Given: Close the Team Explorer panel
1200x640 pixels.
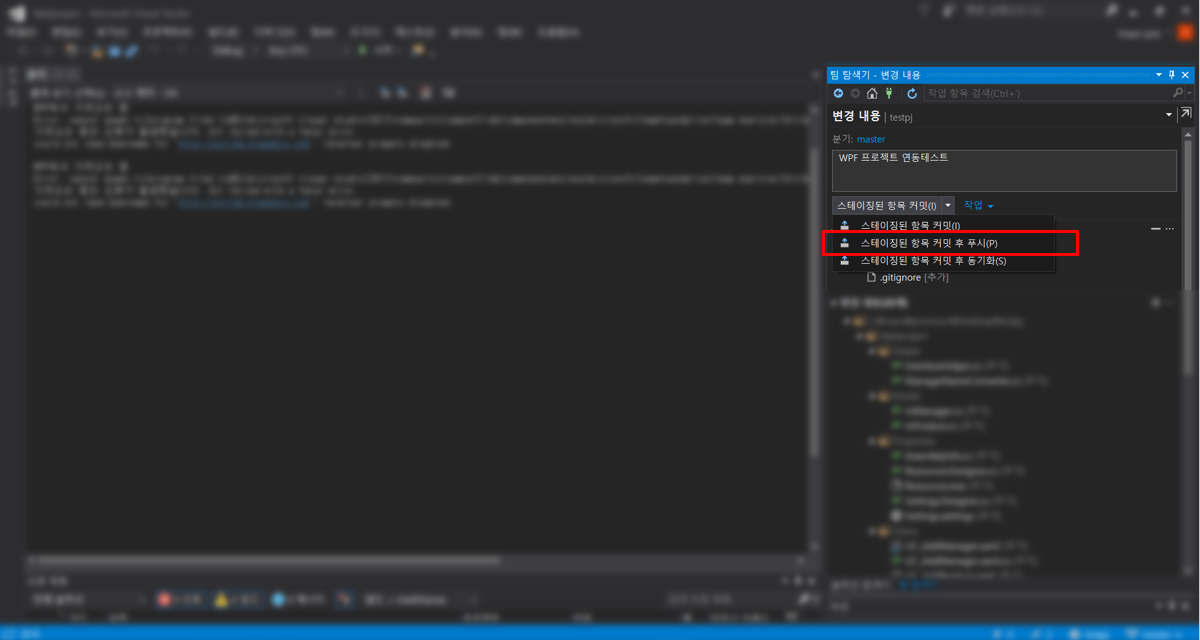Looking at the screenshot, I should [1186, 75].
